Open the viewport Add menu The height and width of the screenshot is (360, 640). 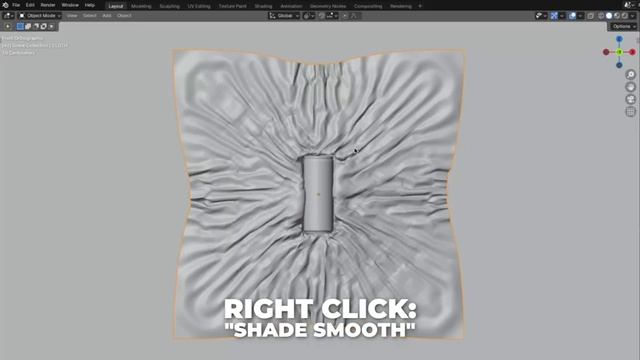point(107,16)
